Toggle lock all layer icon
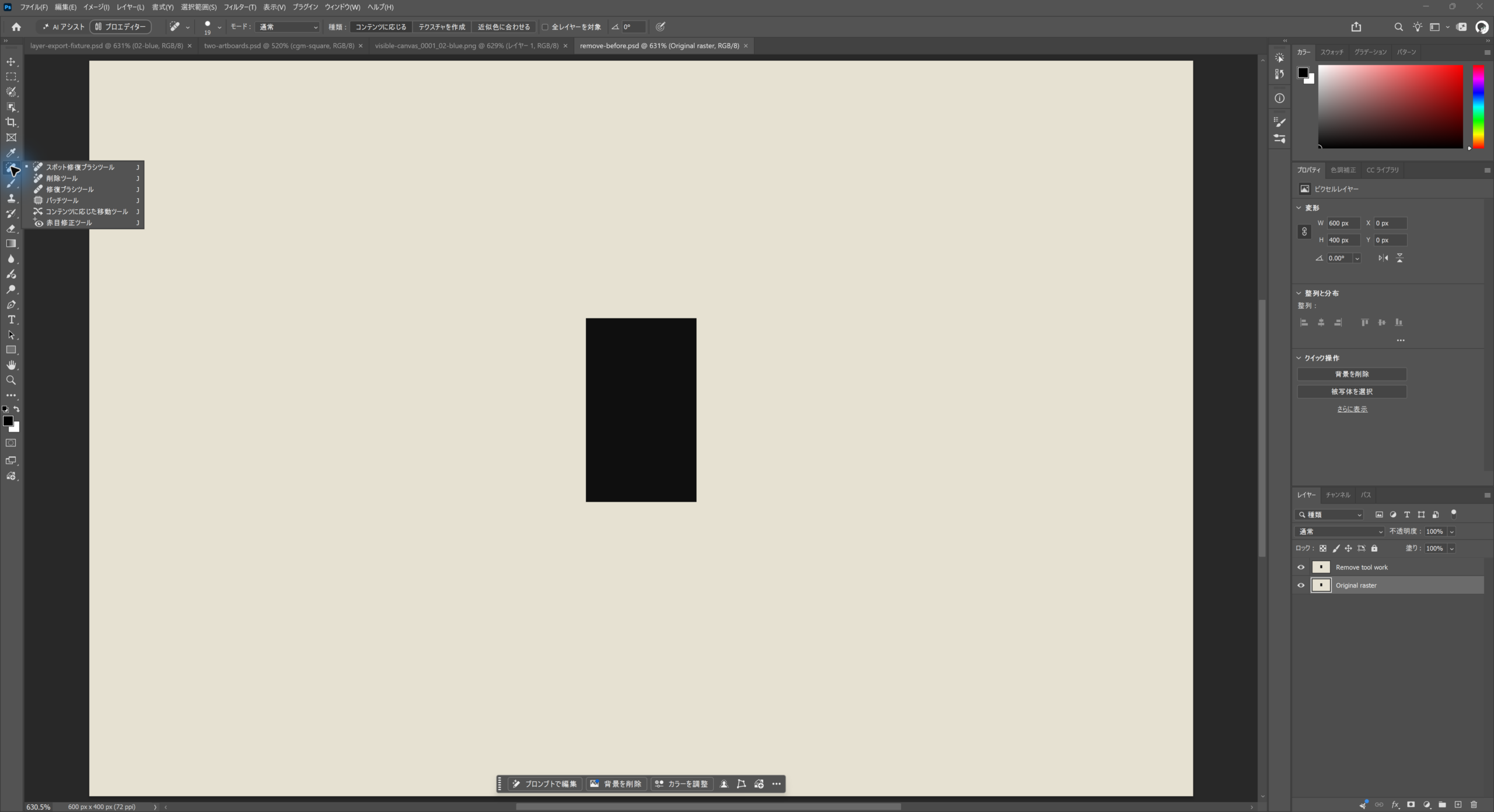 tap(1374, 548)
